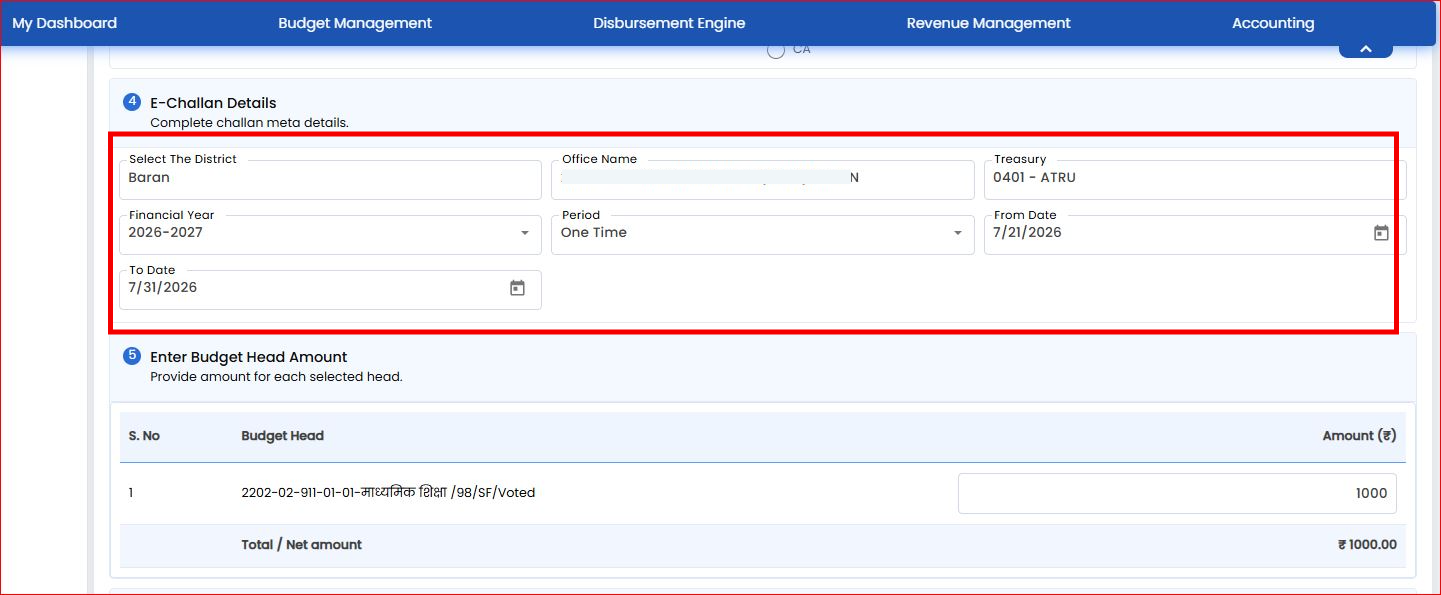Open the From Date calendar picker icon
This screenshot has height=595, width=1441.
coord(1381,233)
